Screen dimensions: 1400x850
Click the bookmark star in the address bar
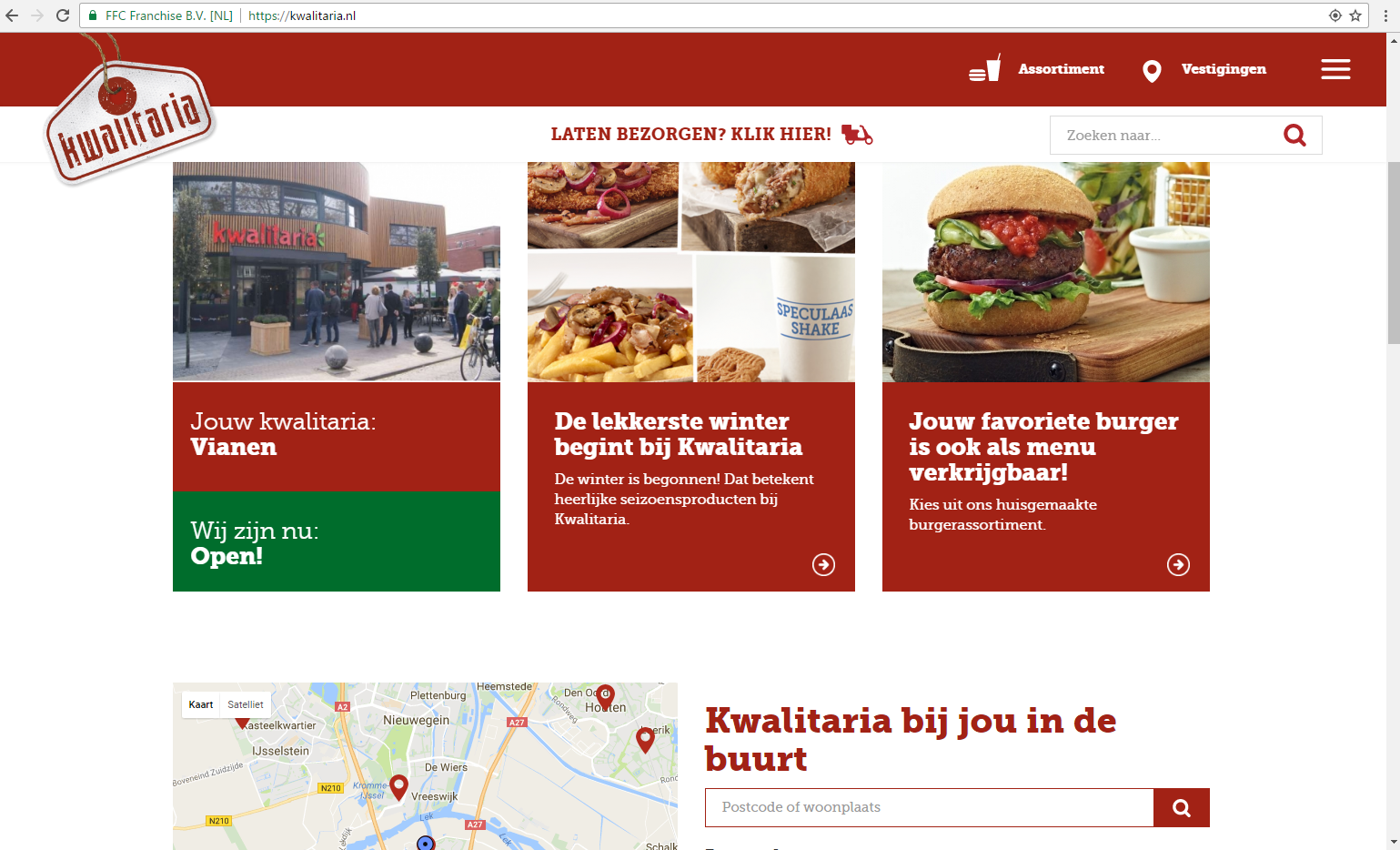tap(1355, 15)
